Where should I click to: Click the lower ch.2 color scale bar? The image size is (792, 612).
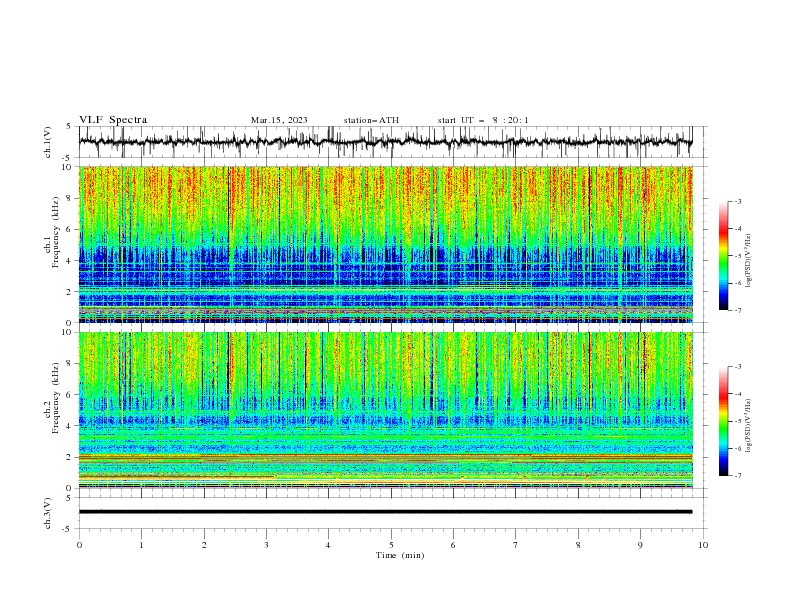(x=723, y=421)
